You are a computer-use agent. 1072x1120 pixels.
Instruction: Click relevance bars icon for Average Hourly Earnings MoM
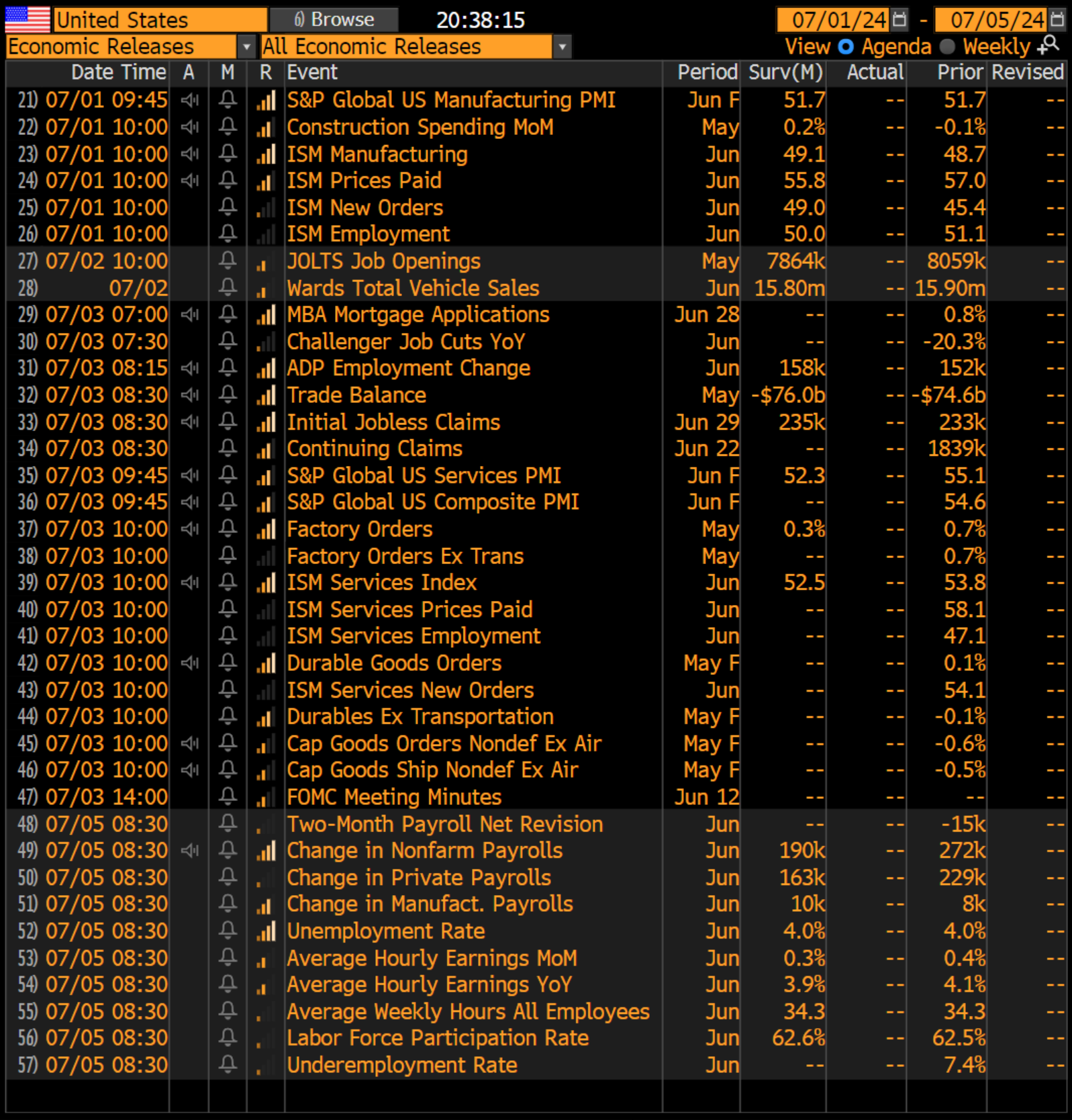[266, 958]
